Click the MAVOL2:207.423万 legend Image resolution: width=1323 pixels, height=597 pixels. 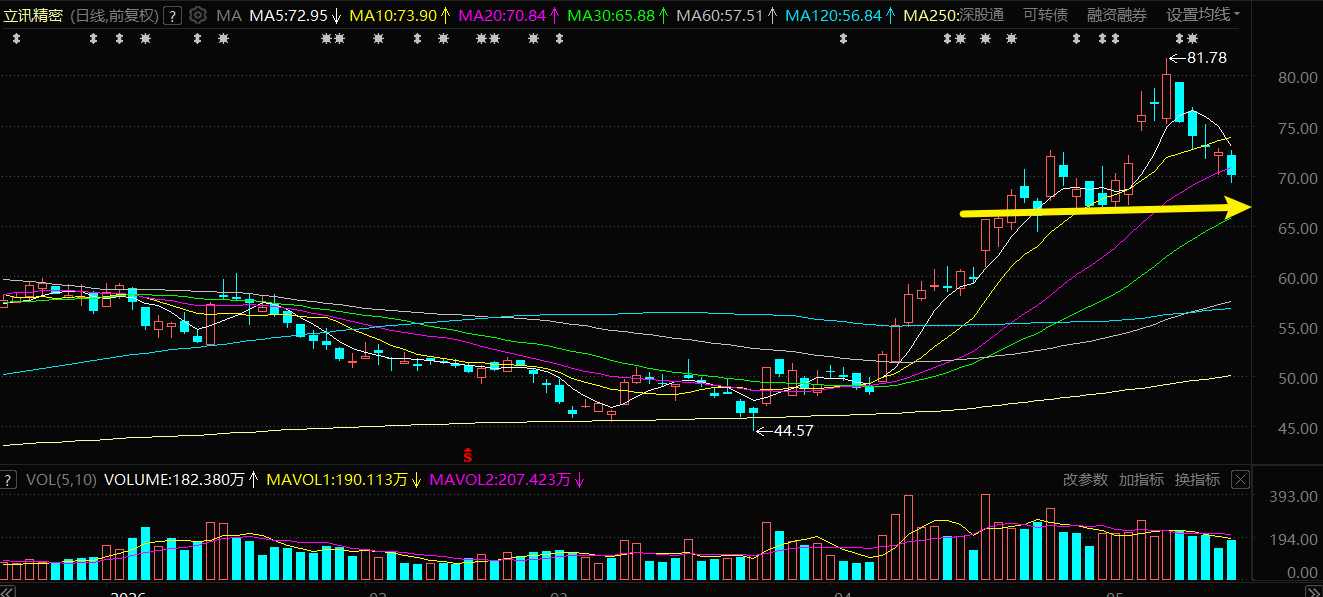pos(499,480)
